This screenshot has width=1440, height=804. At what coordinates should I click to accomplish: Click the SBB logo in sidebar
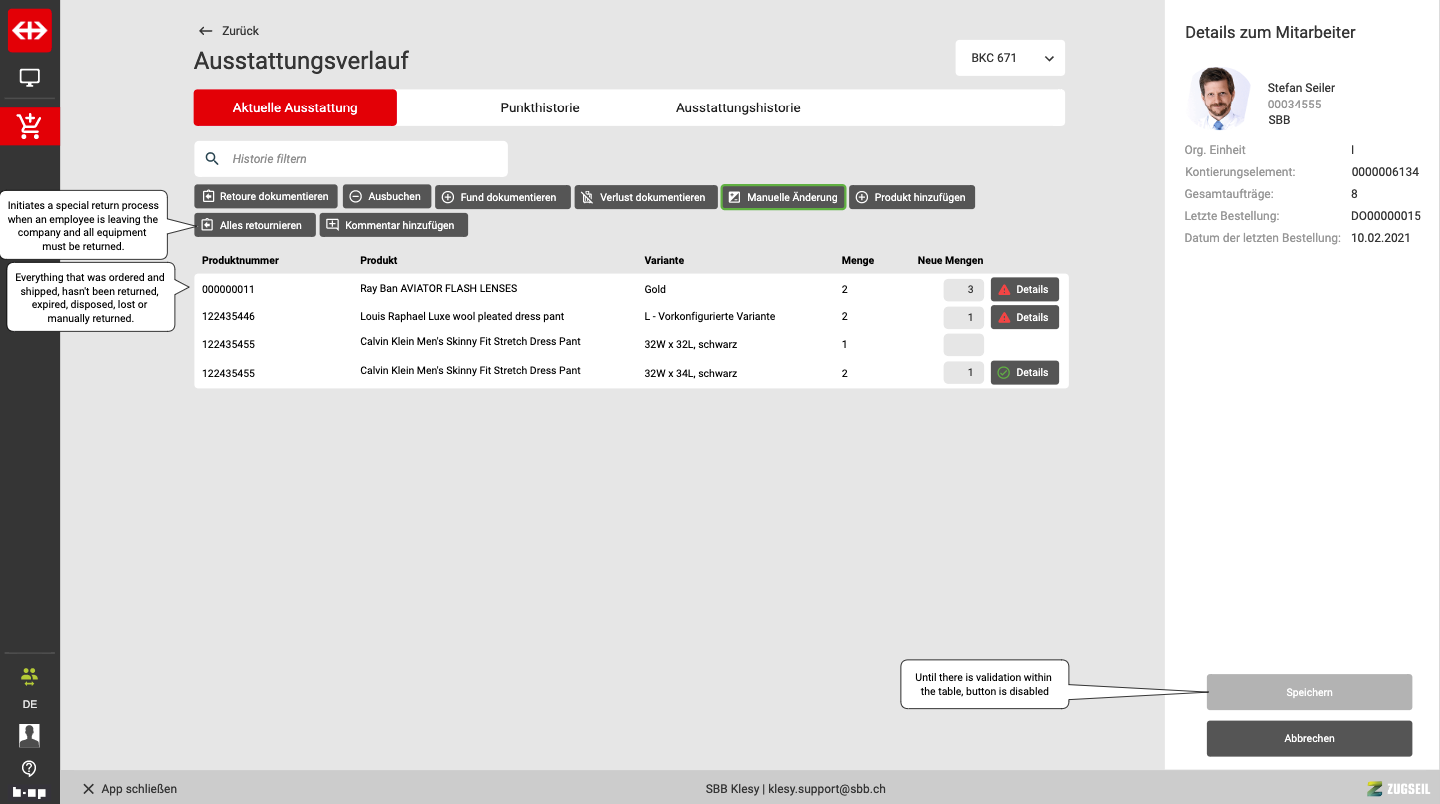click(x=30, y=30)
